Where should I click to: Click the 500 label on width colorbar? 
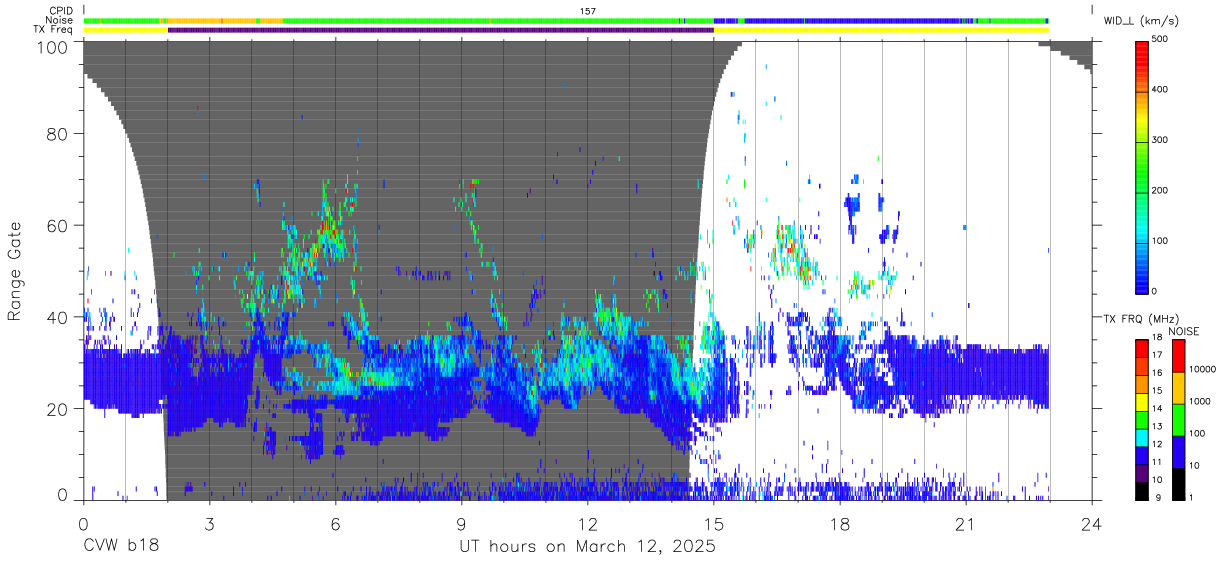pos(1162,40)
